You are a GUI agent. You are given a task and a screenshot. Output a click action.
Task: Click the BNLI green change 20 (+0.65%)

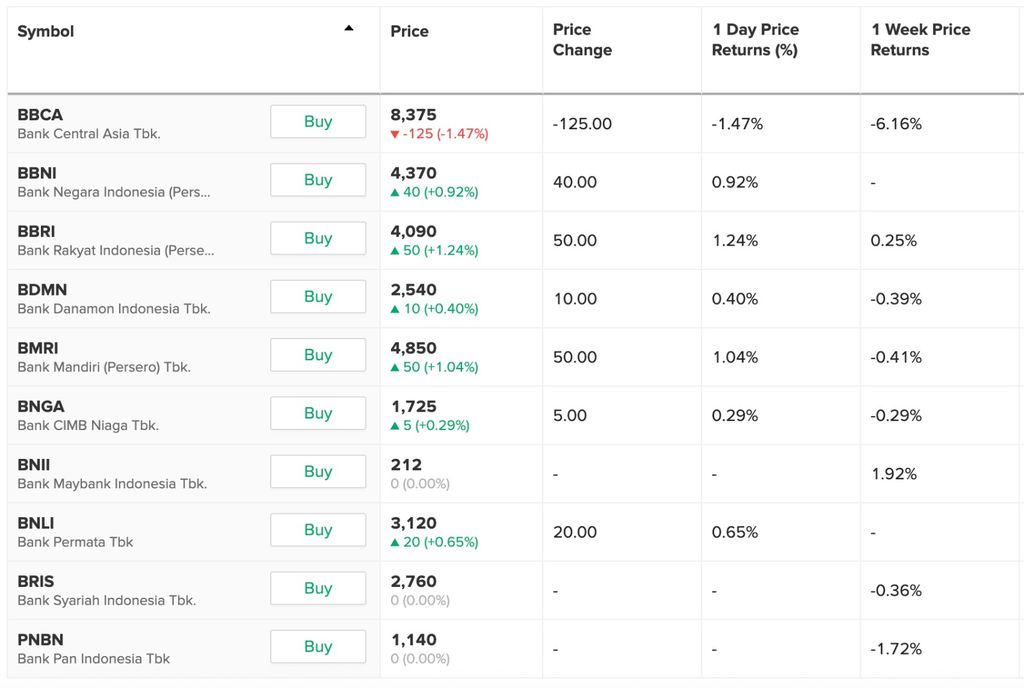click(x=434, y=542)
